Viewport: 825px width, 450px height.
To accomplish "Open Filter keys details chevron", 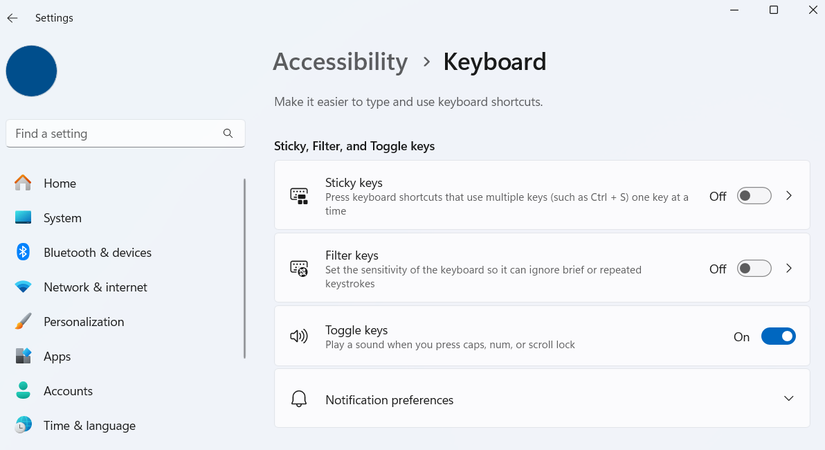I will tap(789, 268).
